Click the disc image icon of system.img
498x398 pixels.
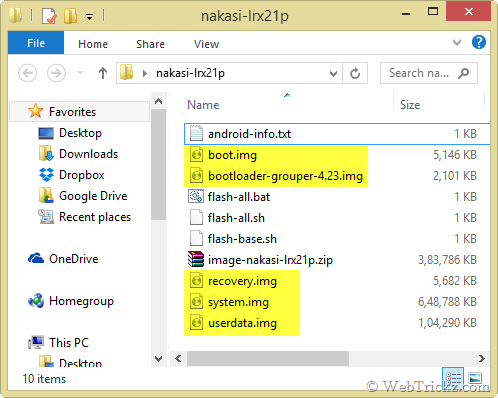click(x=196, y=302)
